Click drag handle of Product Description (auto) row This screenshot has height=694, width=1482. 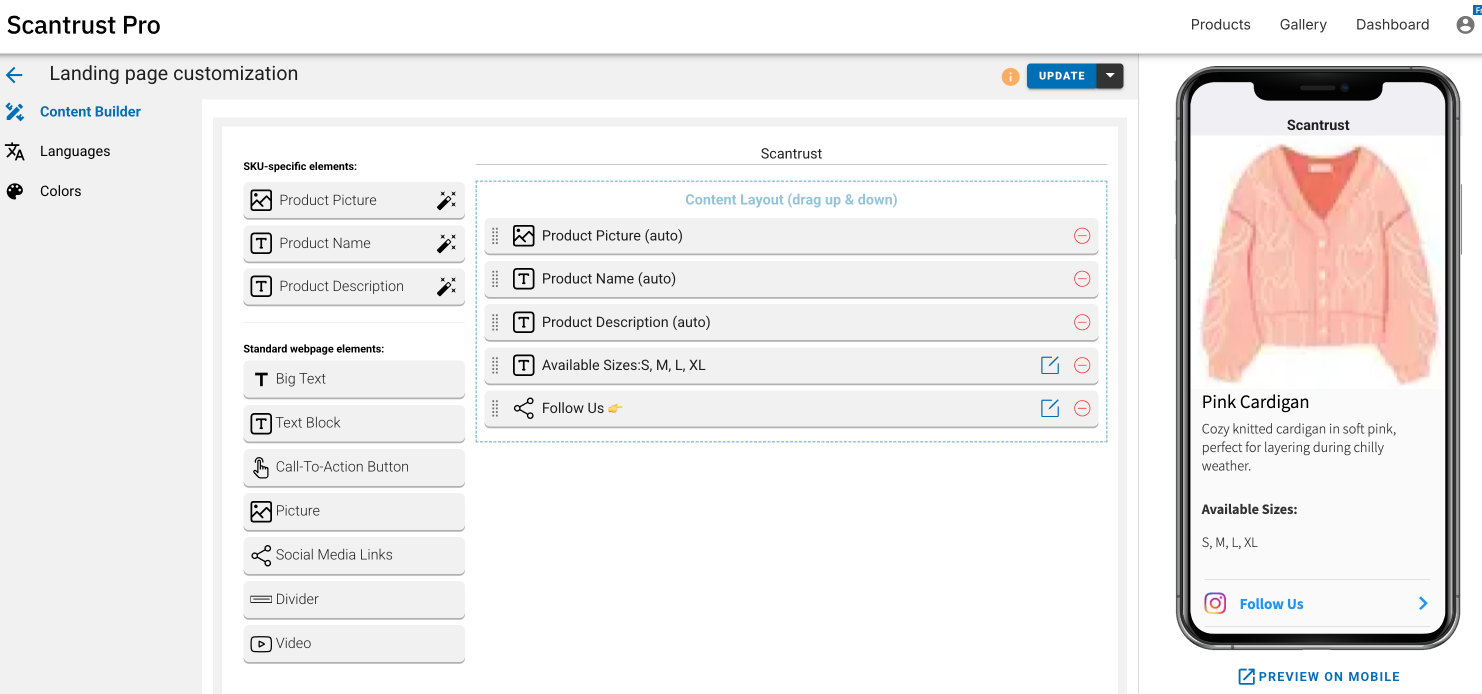(x=495, y=322)
